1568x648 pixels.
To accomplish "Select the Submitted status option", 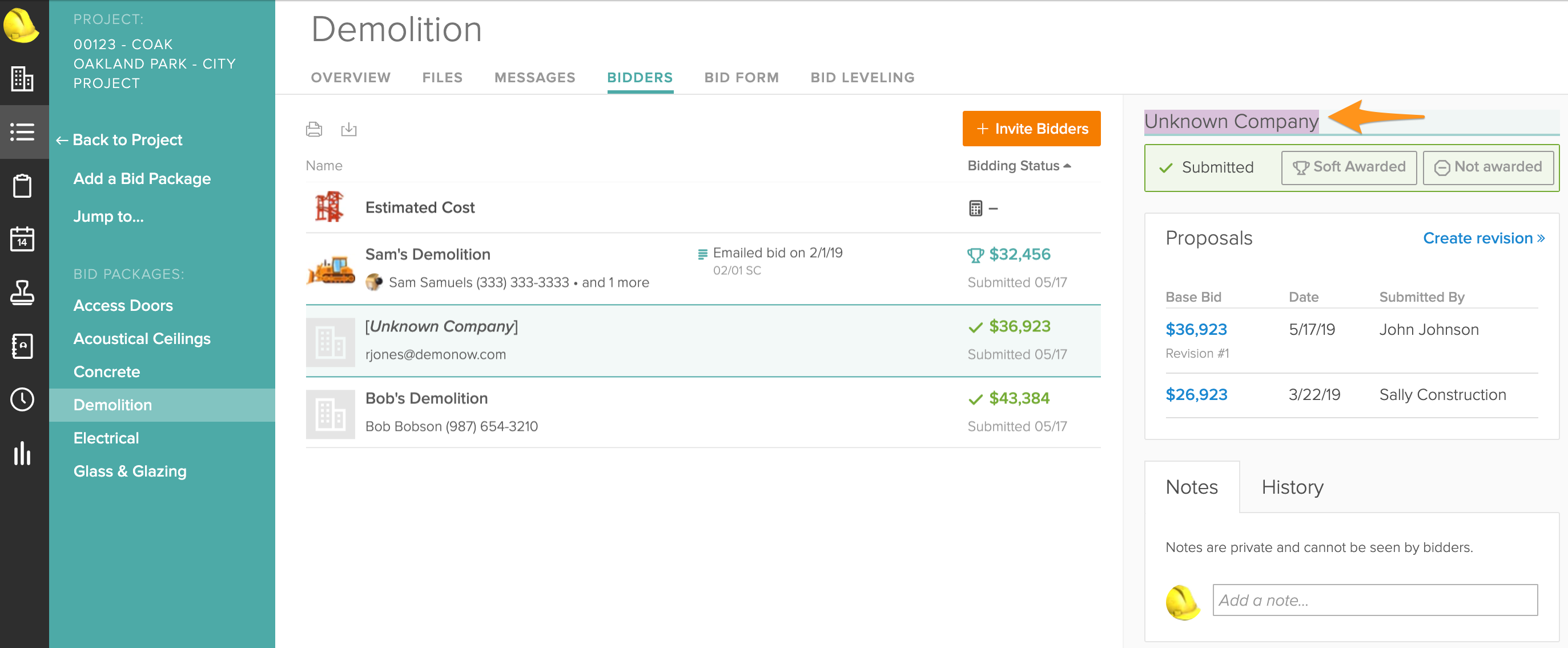I will pyautogui.click(x=1208, y=167).
